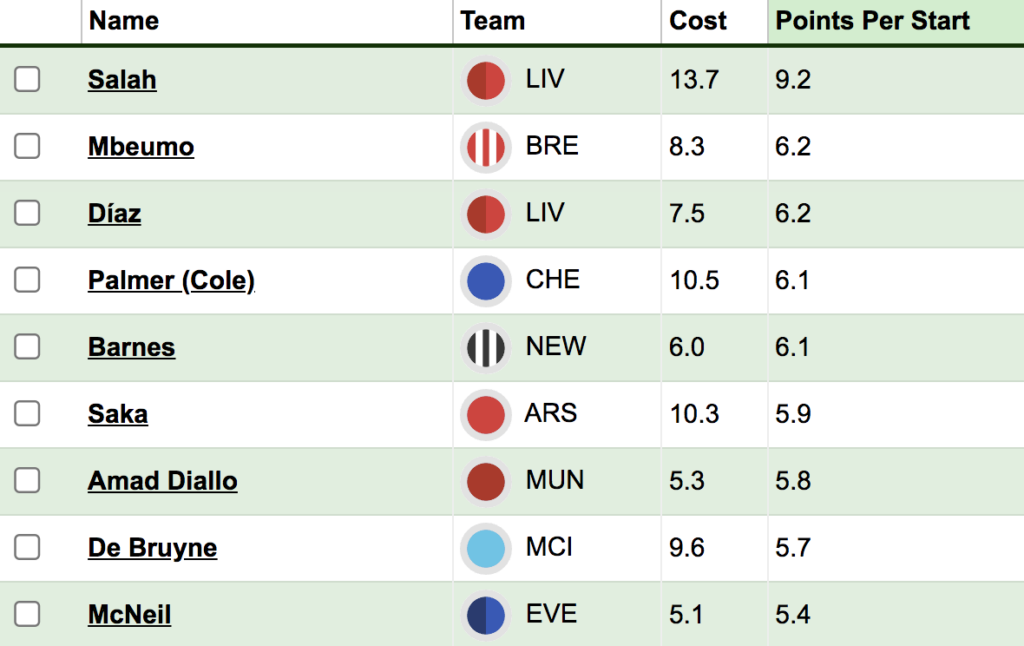Check the box for De Bruyne
1024x646 pixels.
[27, 548]
